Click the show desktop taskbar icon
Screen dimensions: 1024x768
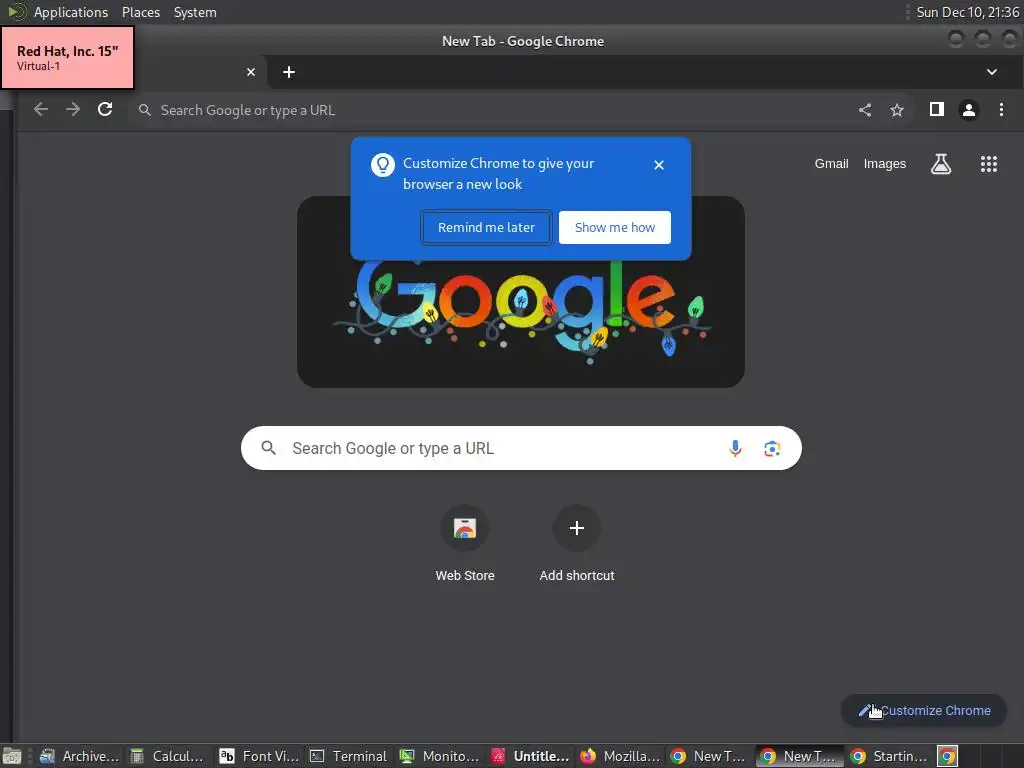[x=12, y=756]
